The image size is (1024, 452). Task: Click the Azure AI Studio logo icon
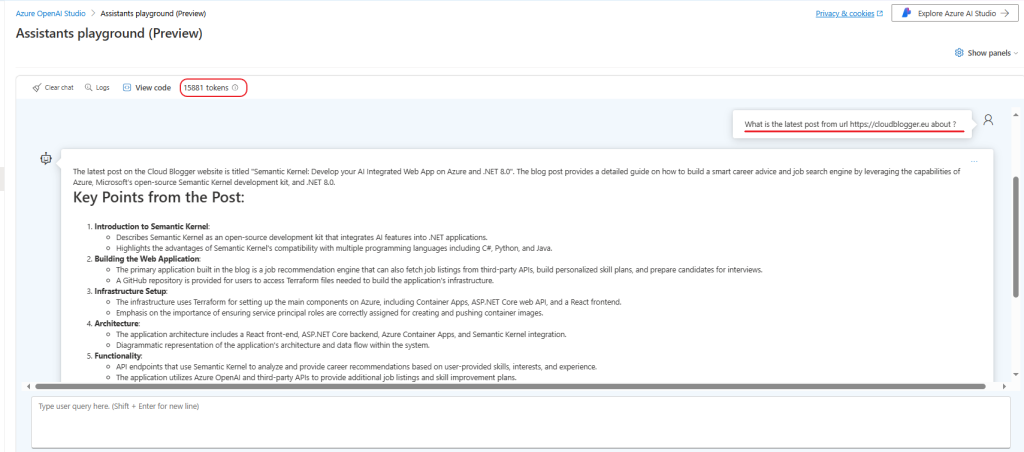tap(906, 13)
